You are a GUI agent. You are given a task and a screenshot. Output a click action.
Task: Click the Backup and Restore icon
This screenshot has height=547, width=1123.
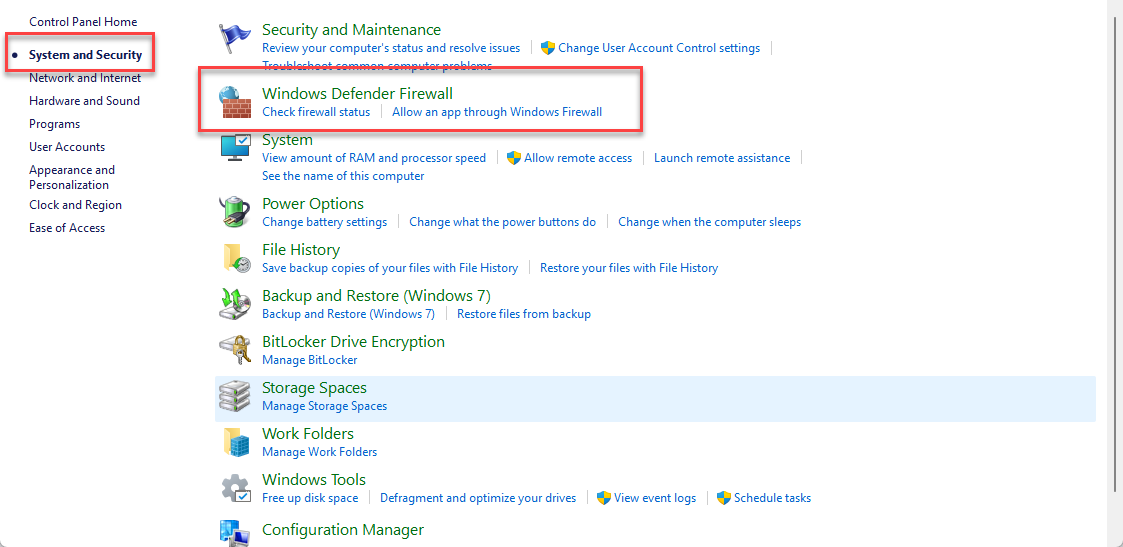pos(235,304)
